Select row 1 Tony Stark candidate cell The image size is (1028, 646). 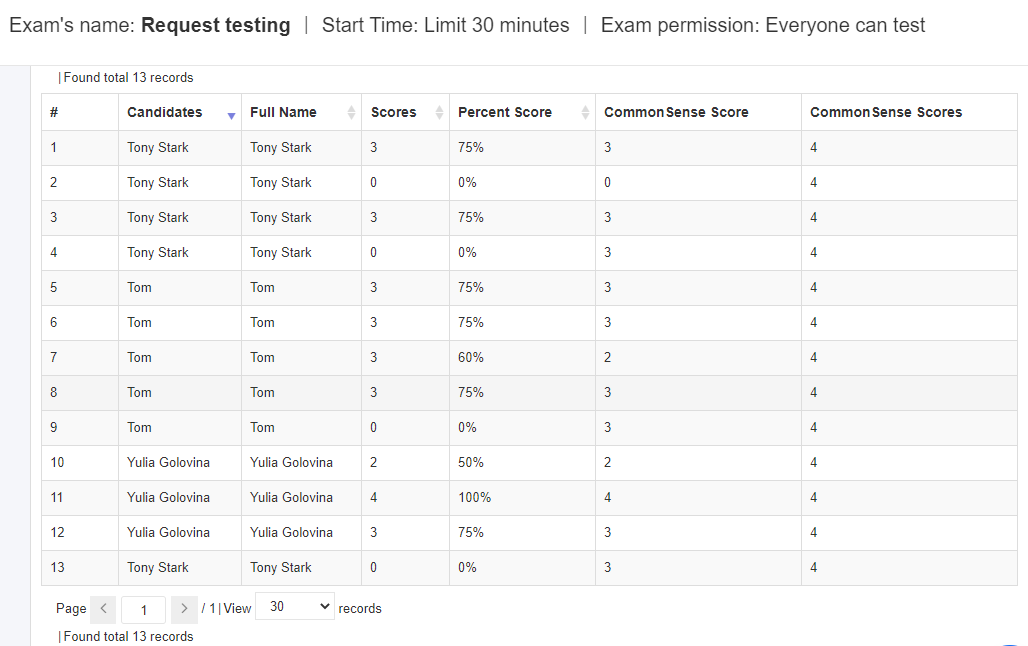click(x=157, y=148)
